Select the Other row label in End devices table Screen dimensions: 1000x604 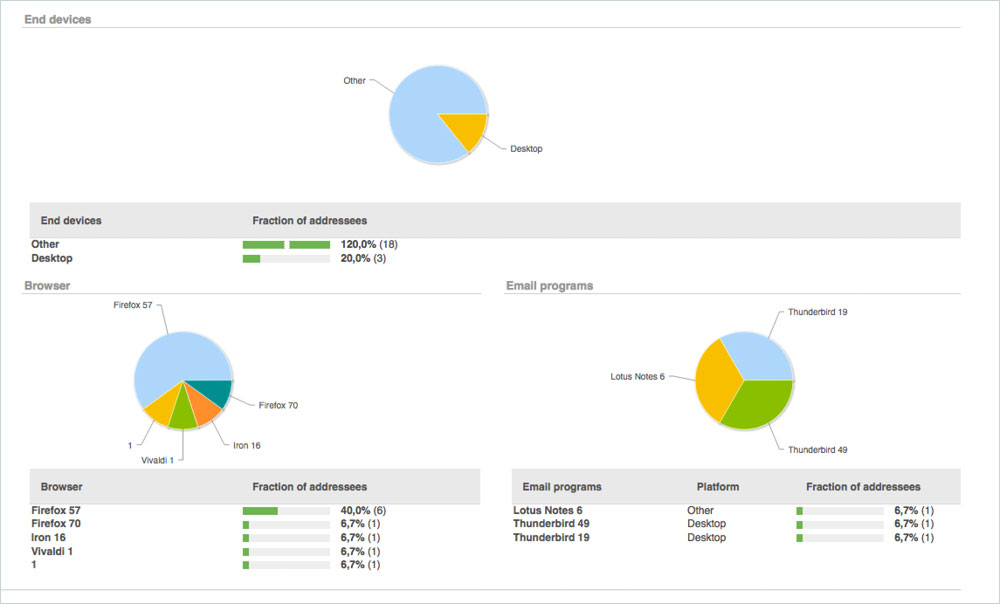[x=45, y=244]
